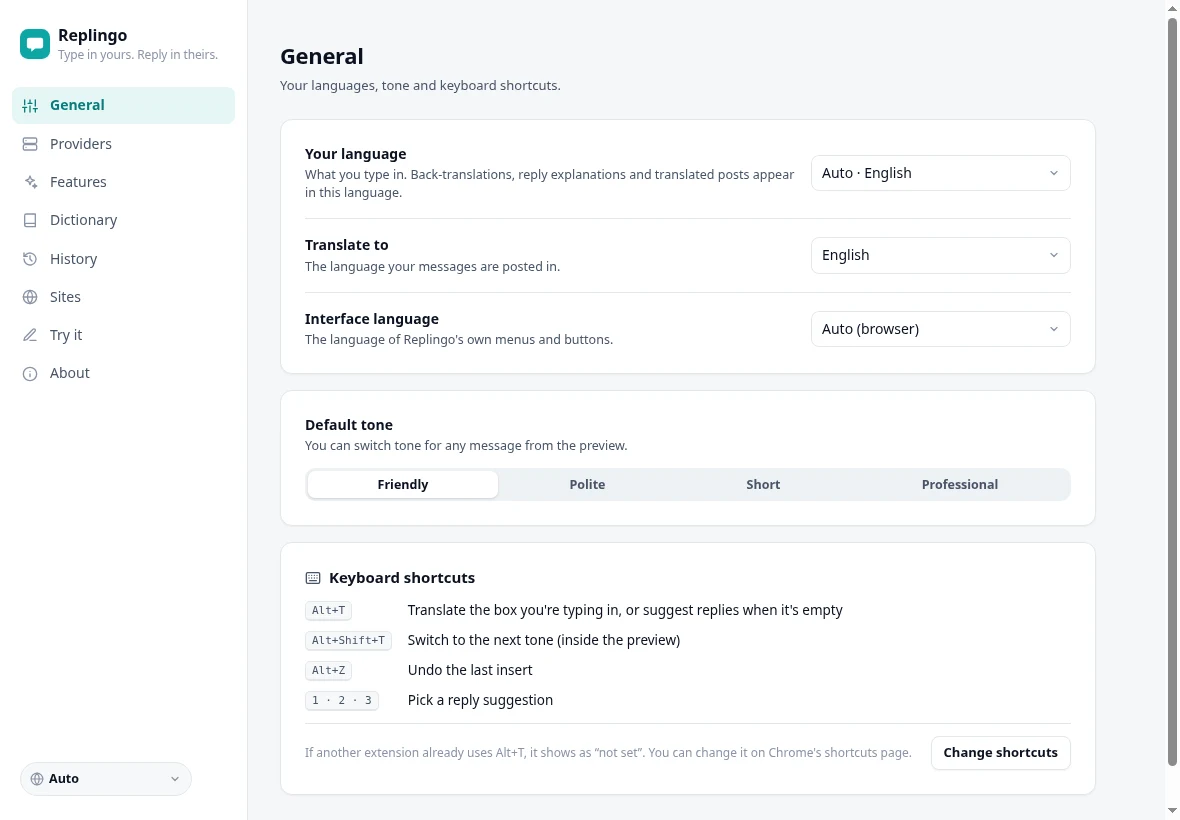Image resolution: width=1180 pixels, height=820 pixels.
Task: Click the 1 · 2 · 3 shortcut label
Action: [x=342, y=700]
